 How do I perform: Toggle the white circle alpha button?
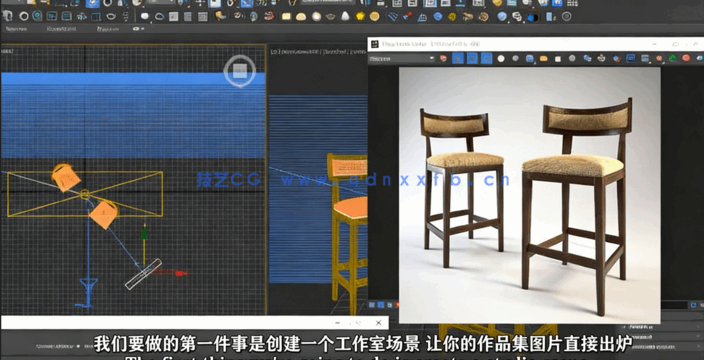coord(501,58)
